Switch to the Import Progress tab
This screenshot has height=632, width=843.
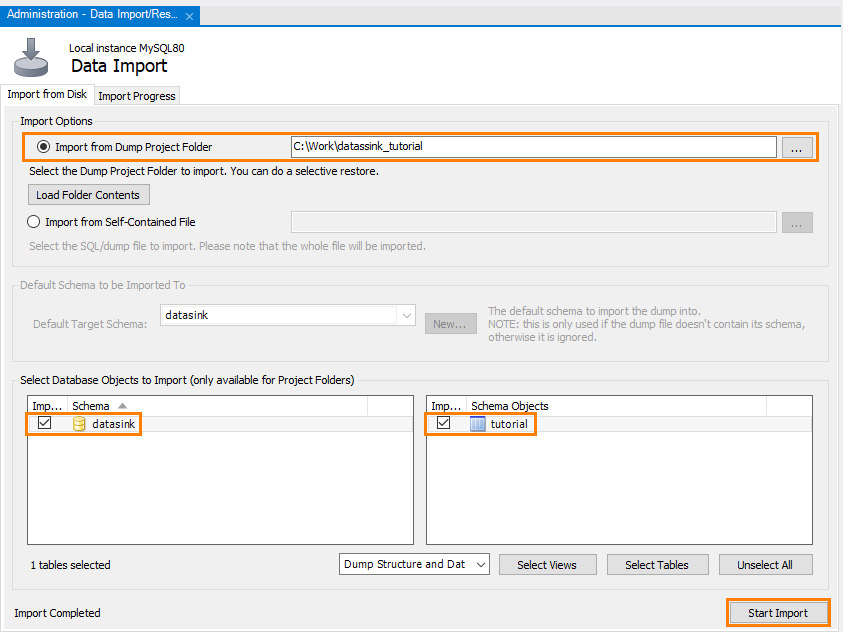point(136,96)
